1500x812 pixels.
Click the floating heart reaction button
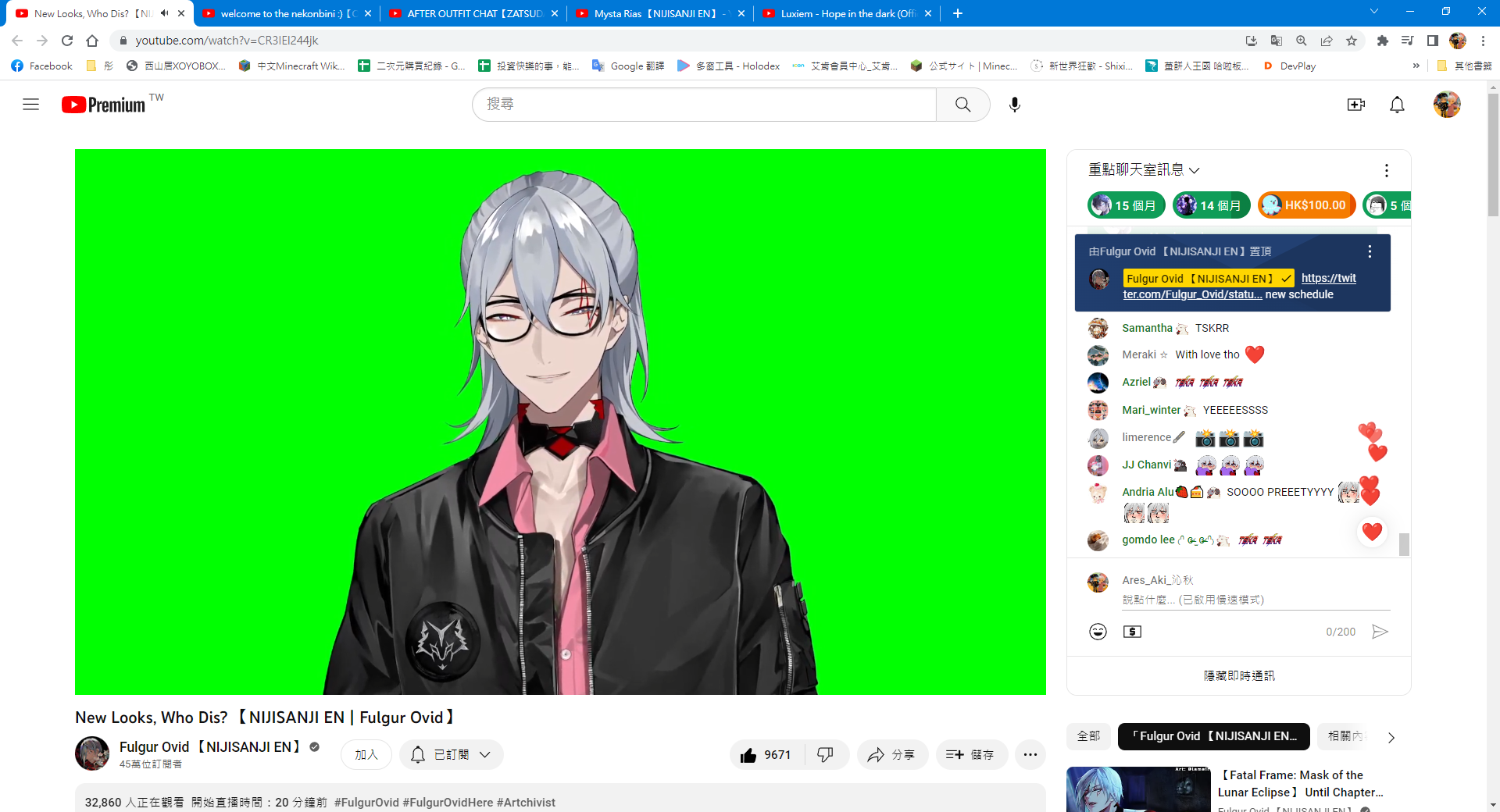coord(1372,532)
